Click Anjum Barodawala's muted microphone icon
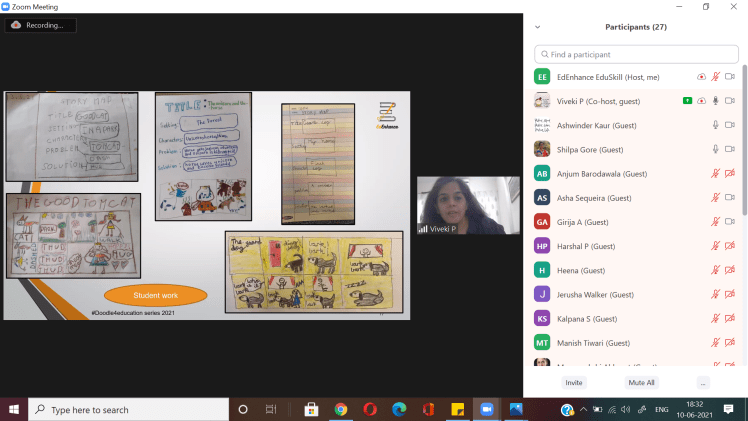 pyautogui.click(x=715, y=173)
